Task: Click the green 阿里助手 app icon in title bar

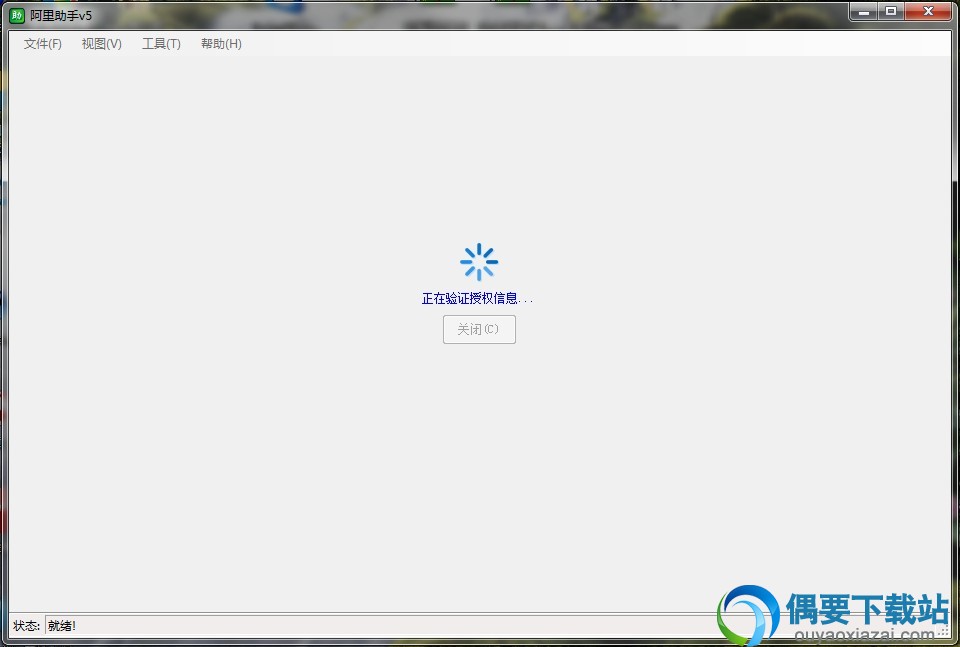Action: (x=17, y=15)
